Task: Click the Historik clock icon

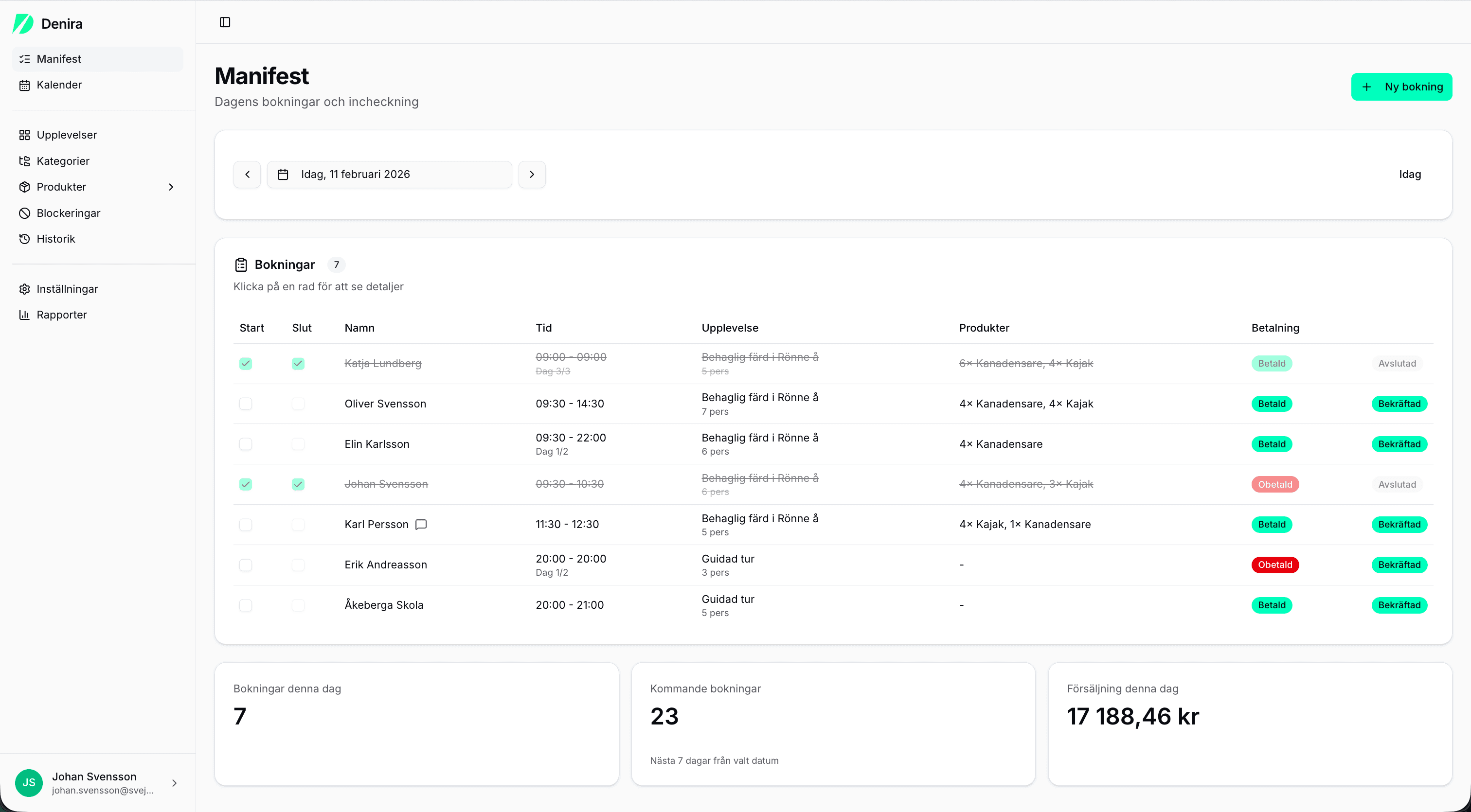Action: coord(24,239)
